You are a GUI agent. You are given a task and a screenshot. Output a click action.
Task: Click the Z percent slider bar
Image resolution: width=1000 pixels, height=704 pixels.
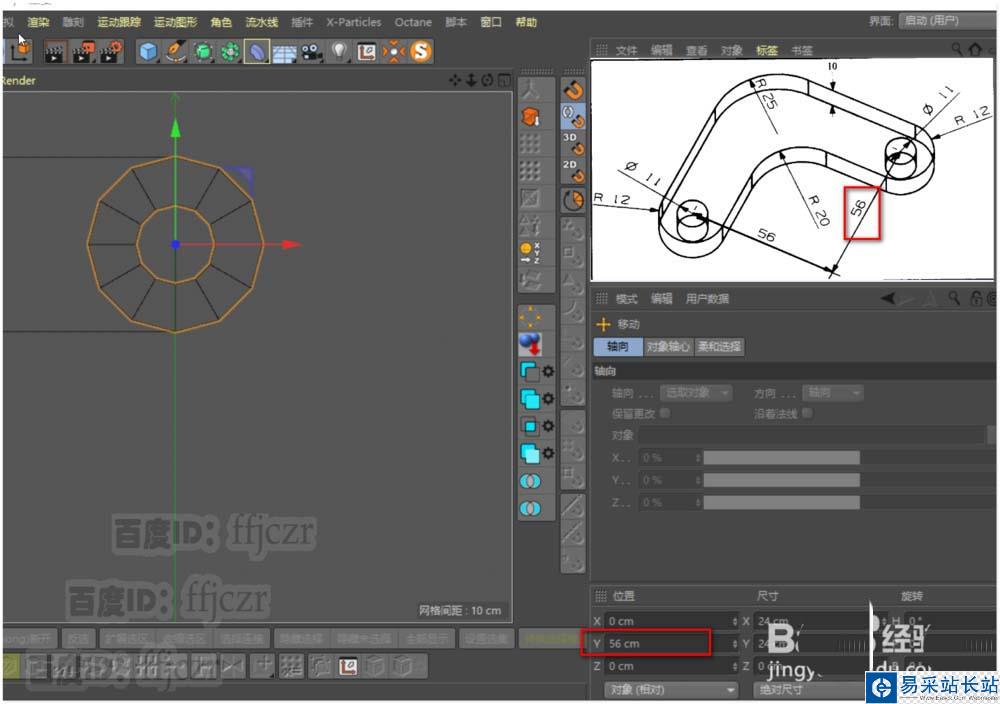781,502
